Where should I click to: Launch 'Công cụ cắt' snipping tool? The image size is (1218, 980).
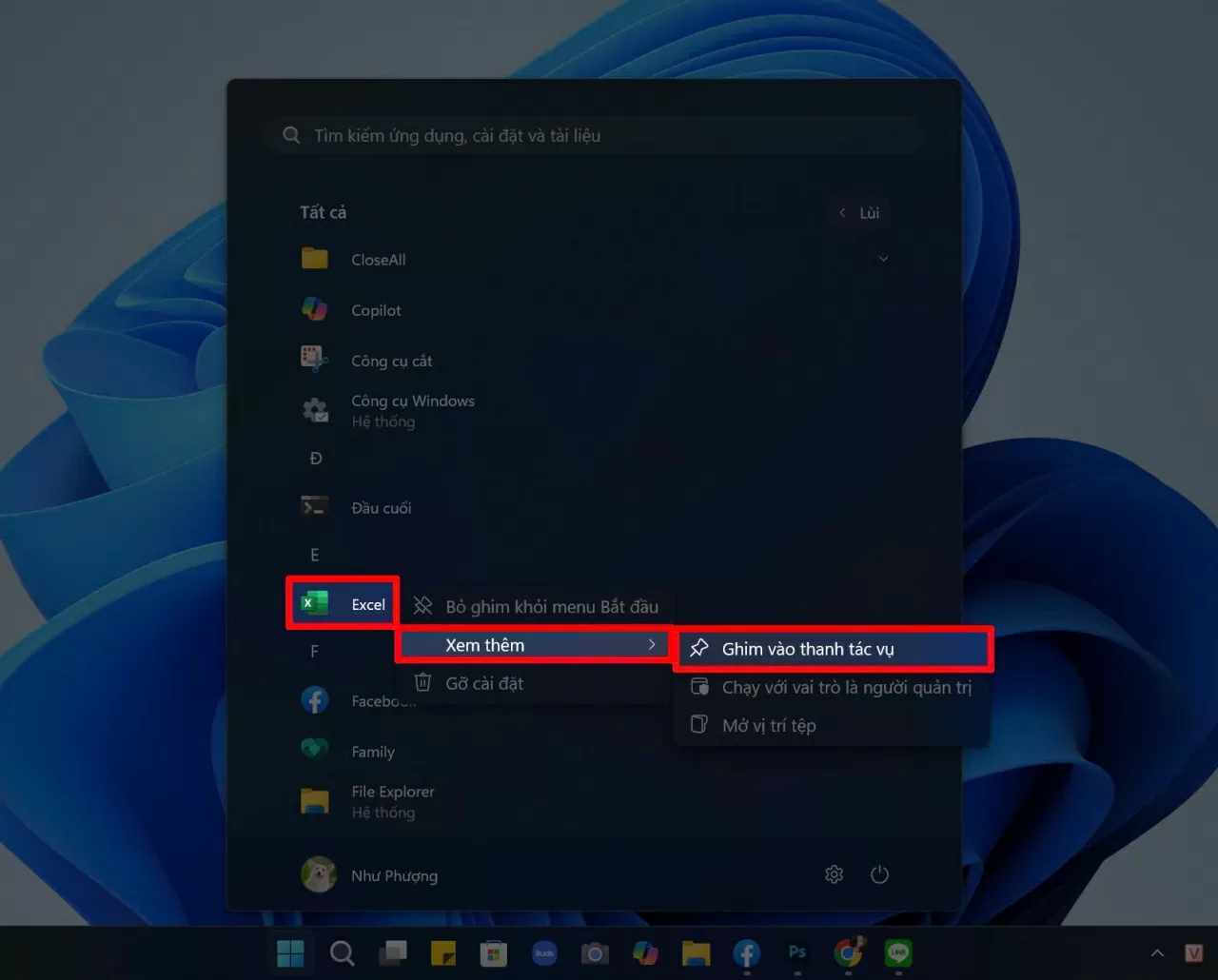[391, 361]
